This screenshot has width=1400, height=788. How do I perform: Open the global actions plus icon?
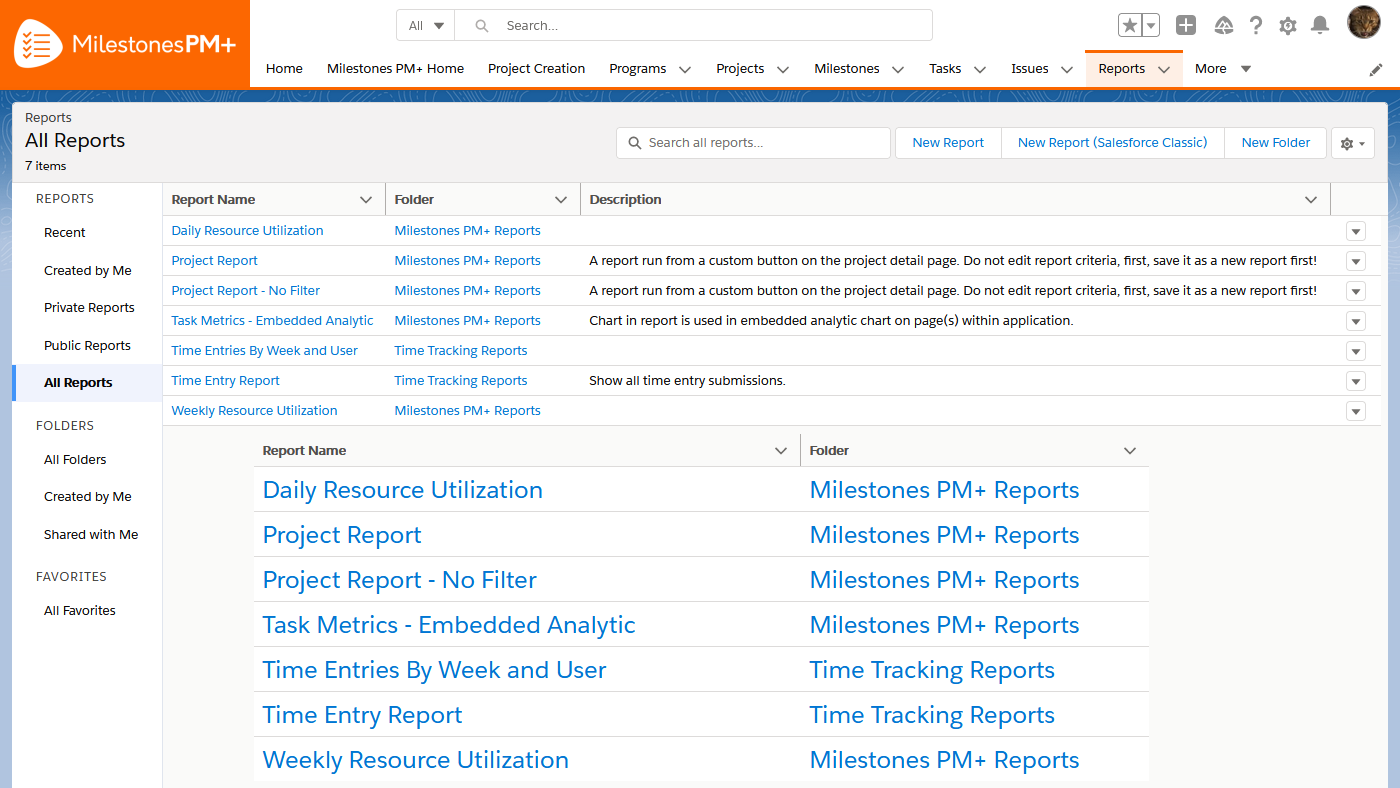(1186, 25)
